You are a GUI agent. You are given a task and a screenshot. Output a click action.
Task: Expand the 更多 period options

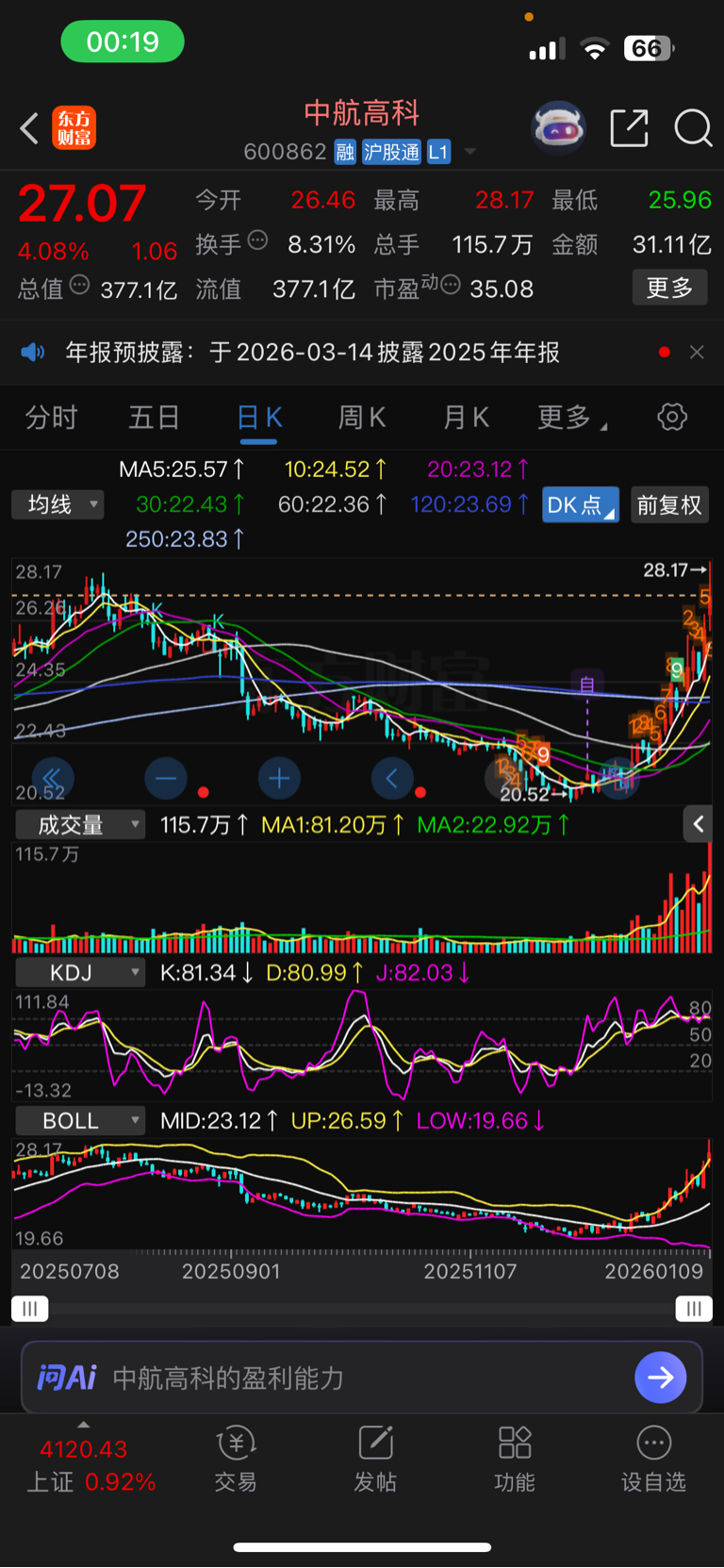point(571,417)
